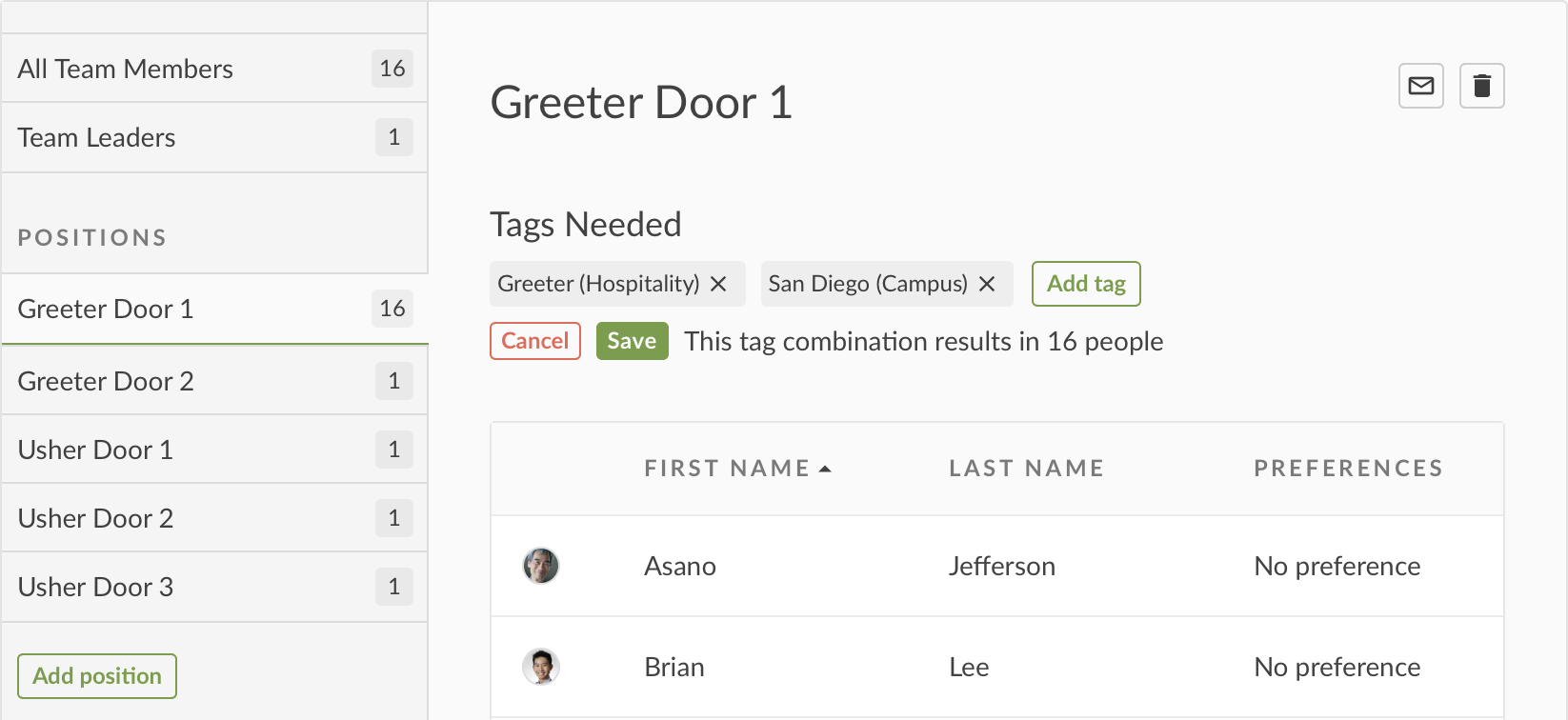Viewport: 1568px width, 720px height.
Task: Select the Greeter Door 1 position
Action: click(x=214, y=309)
